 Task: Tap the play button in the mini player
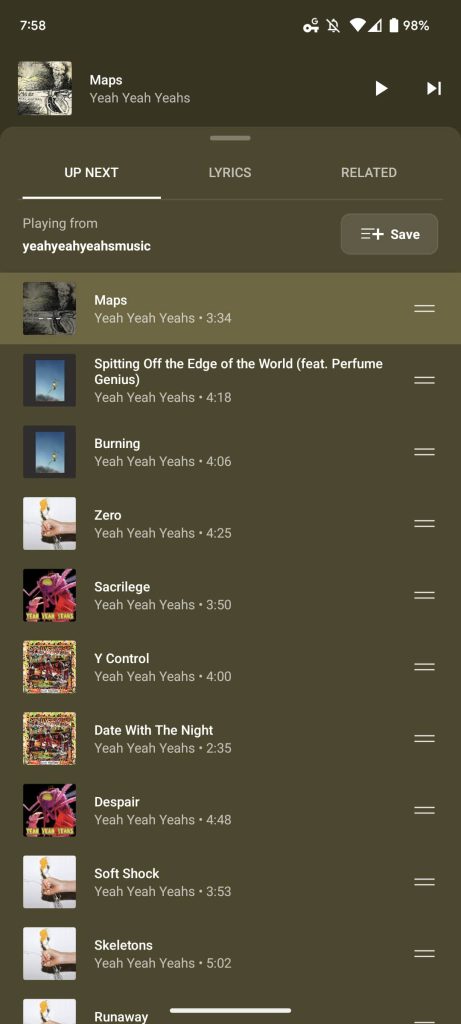[x=381, y=88]
